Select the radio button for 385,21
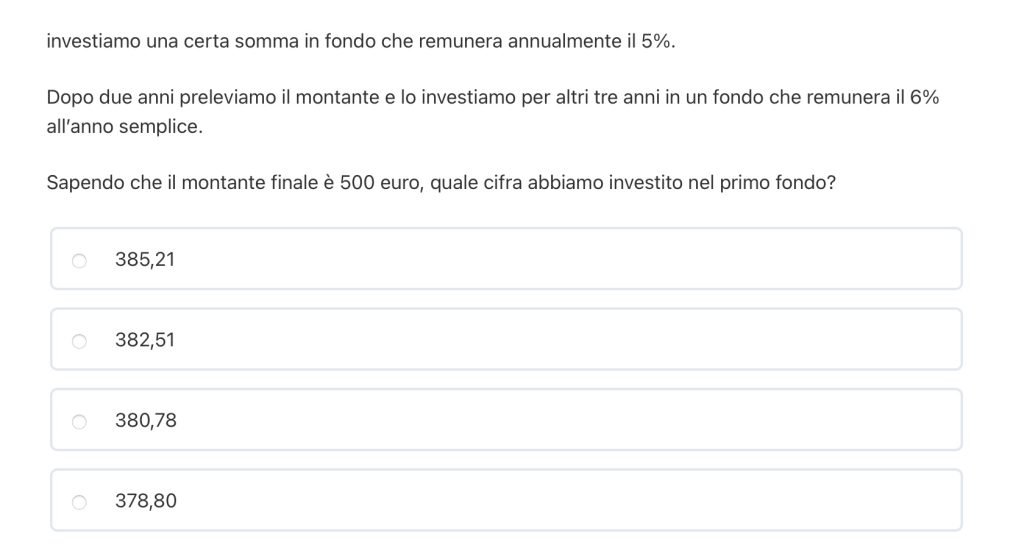The image size is (1024, 550). coord(79,260)
